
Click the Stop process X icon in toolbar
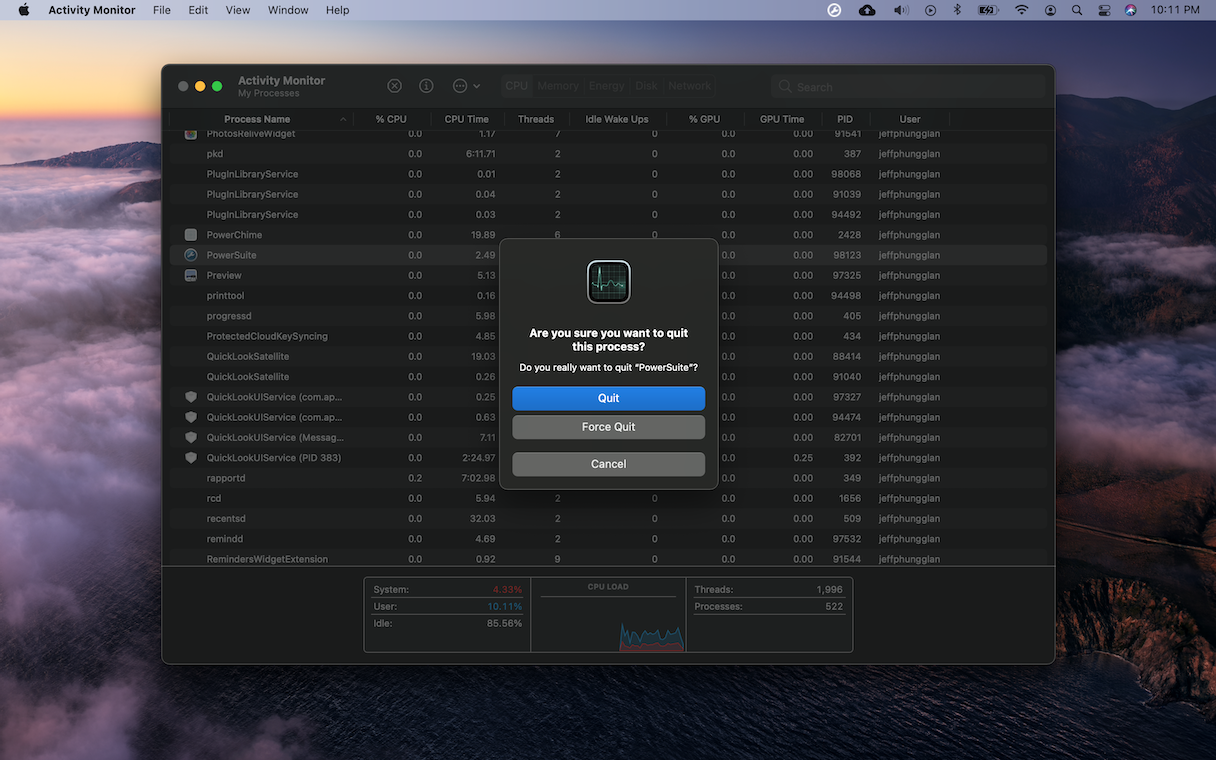coord(395,86)
